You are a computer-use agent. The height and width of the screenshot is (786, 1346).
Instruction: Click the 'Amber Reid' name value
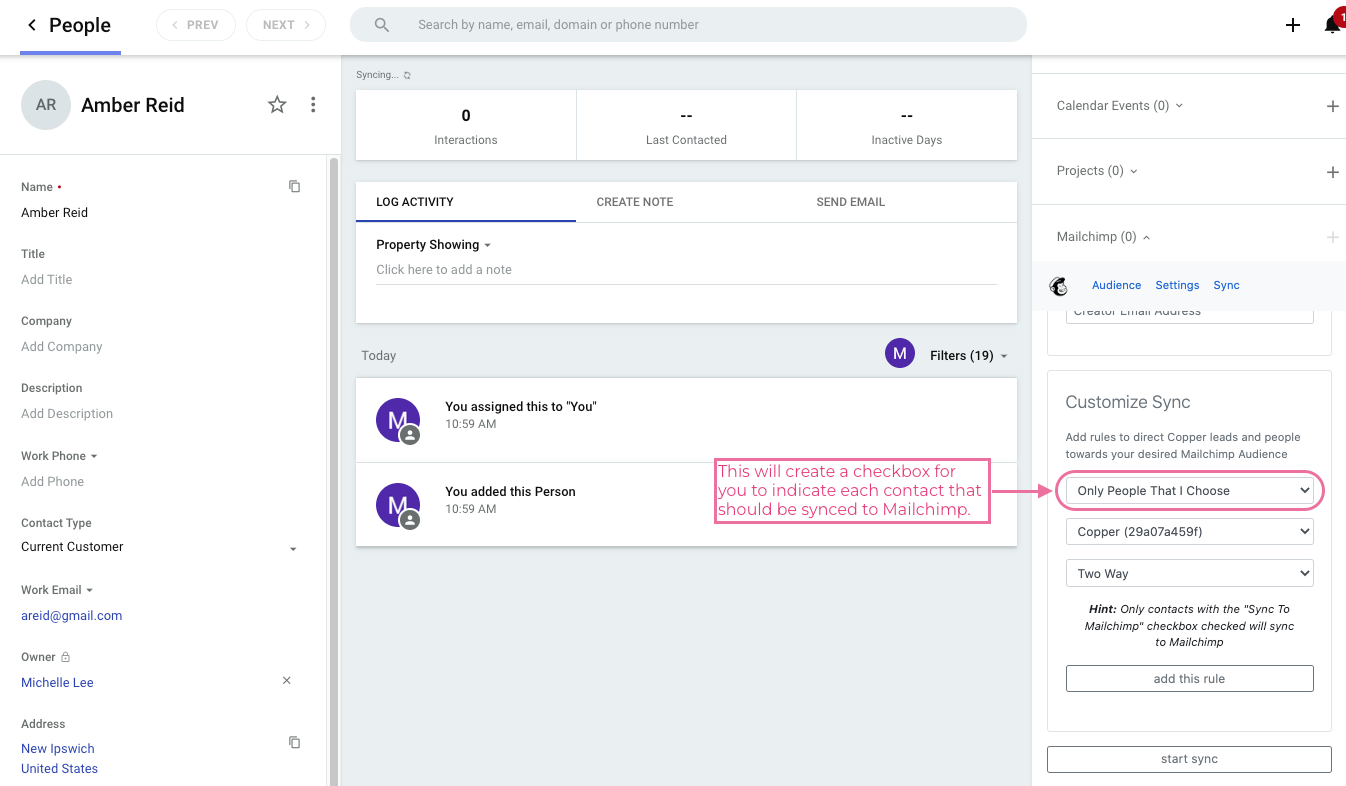click(x=55, y=213)
